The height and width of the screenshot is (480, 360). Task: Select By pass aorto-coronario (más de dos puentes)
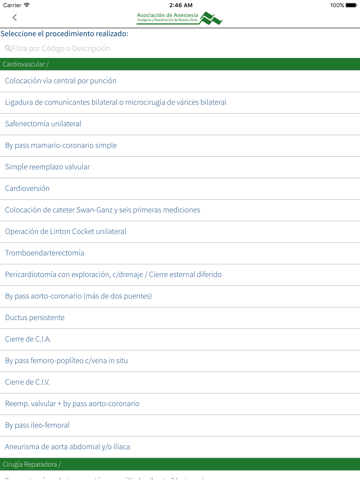click(x=180, y=296)
